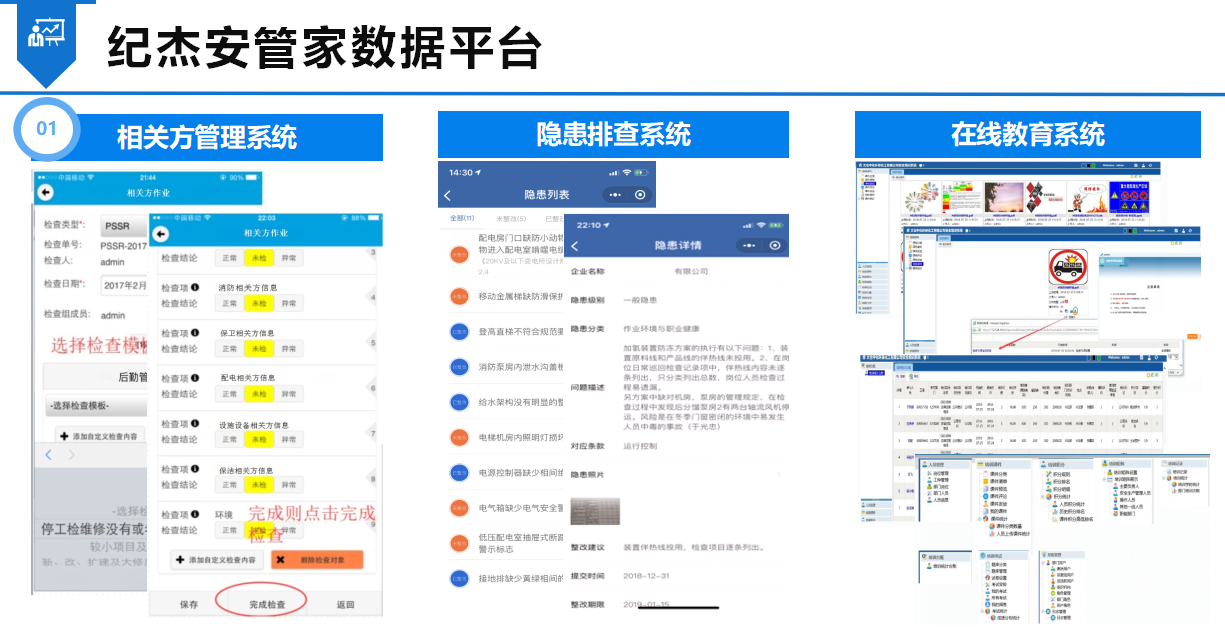The height and width of the screenshot is (627, 1225).
Task: Tap back arrow in front 相关方作业 screen (22:03)
Action: (161, 234)
